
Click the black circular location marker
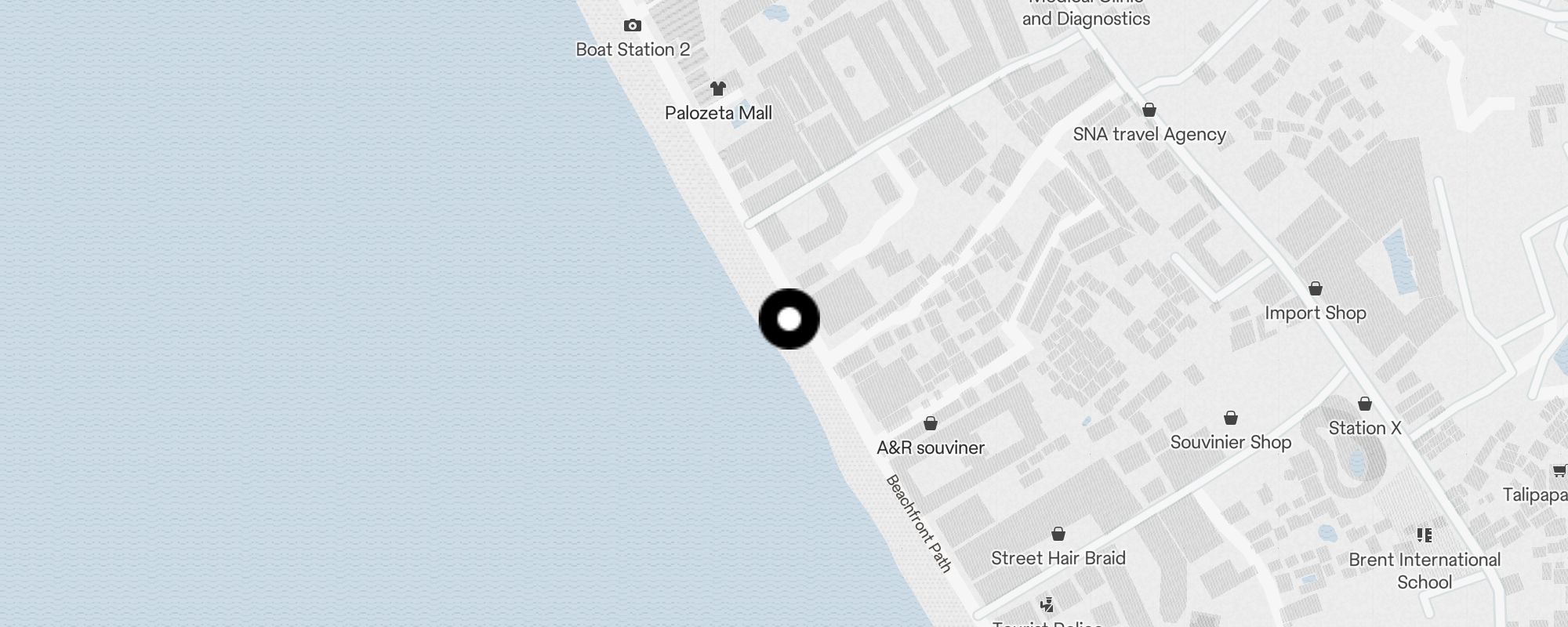tap(789, 319)
